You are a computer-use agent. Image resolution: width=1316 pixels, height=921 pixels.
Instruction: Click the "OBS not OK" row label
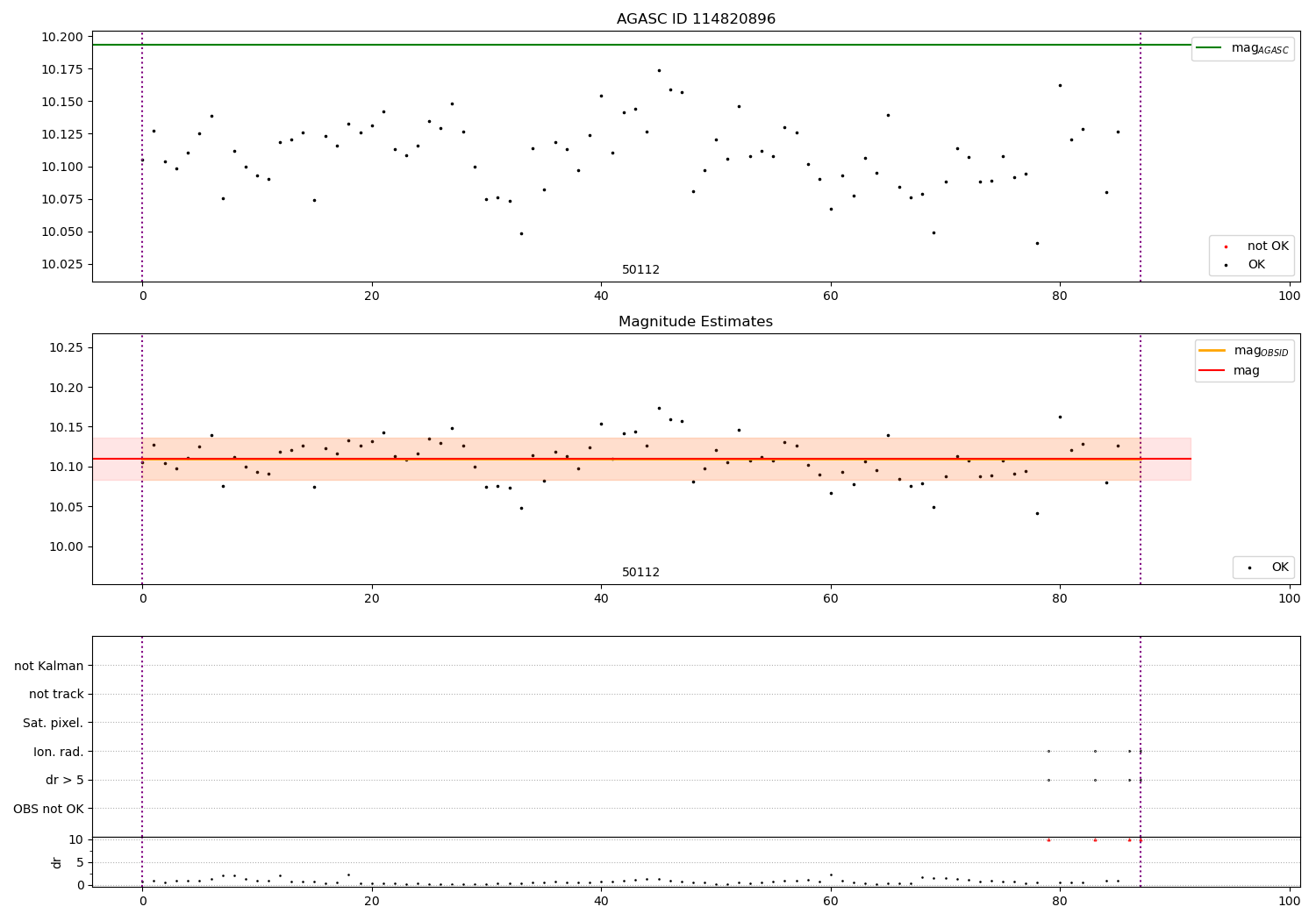(x=49, y=809)
